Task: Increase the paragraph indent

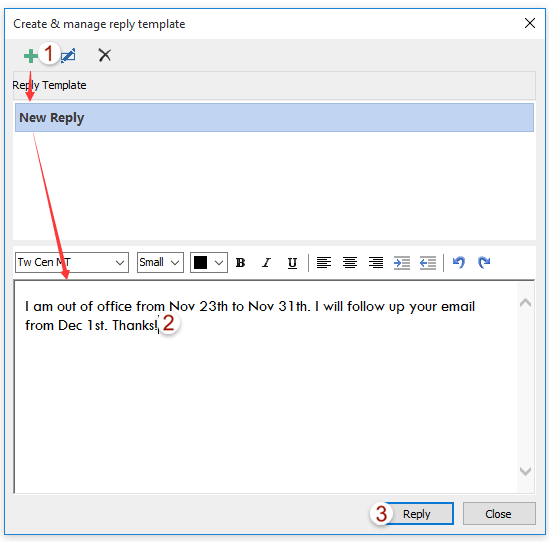Action: point(402,263)
